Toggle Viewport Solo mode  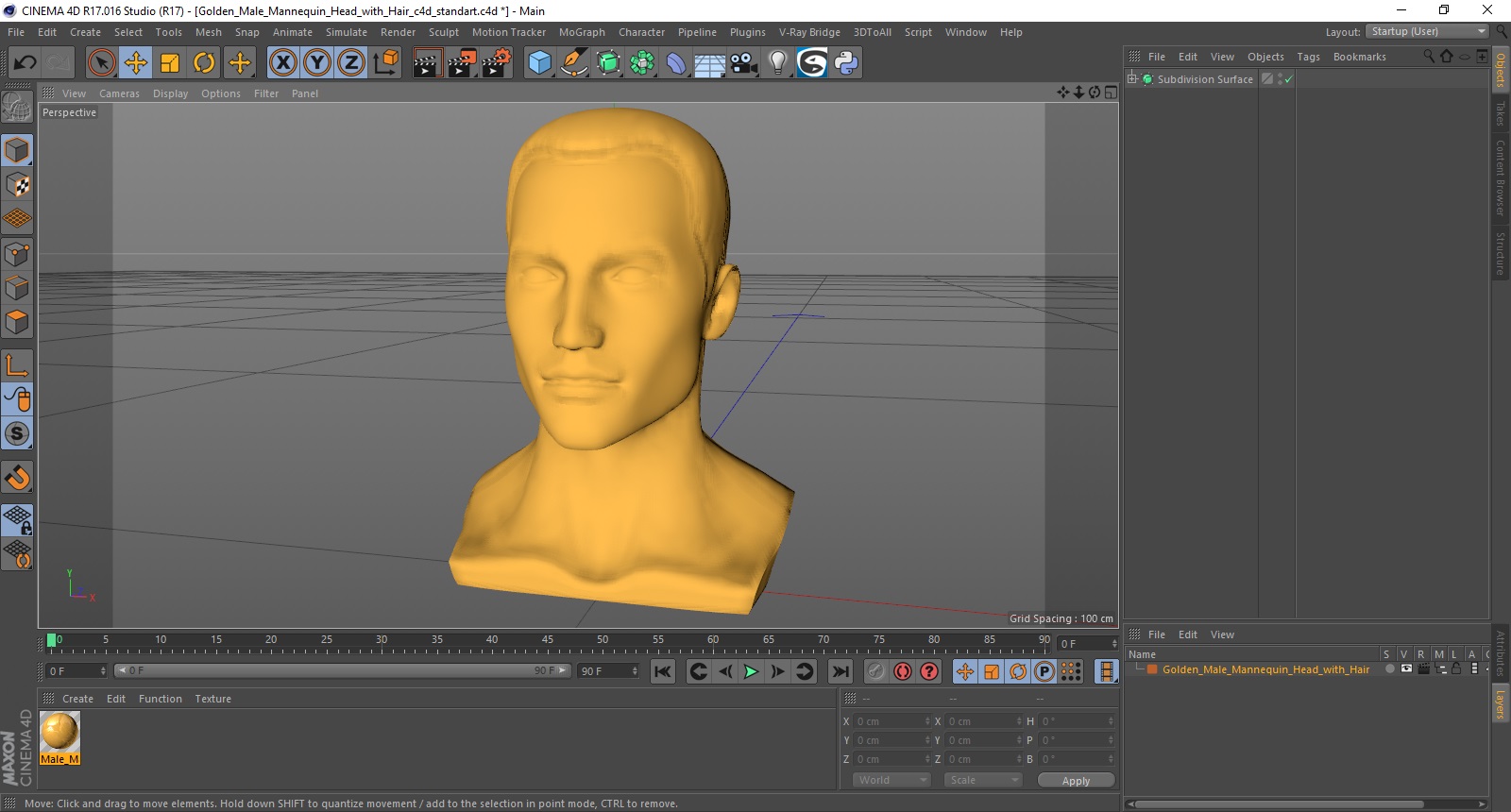tap(17, 434)
